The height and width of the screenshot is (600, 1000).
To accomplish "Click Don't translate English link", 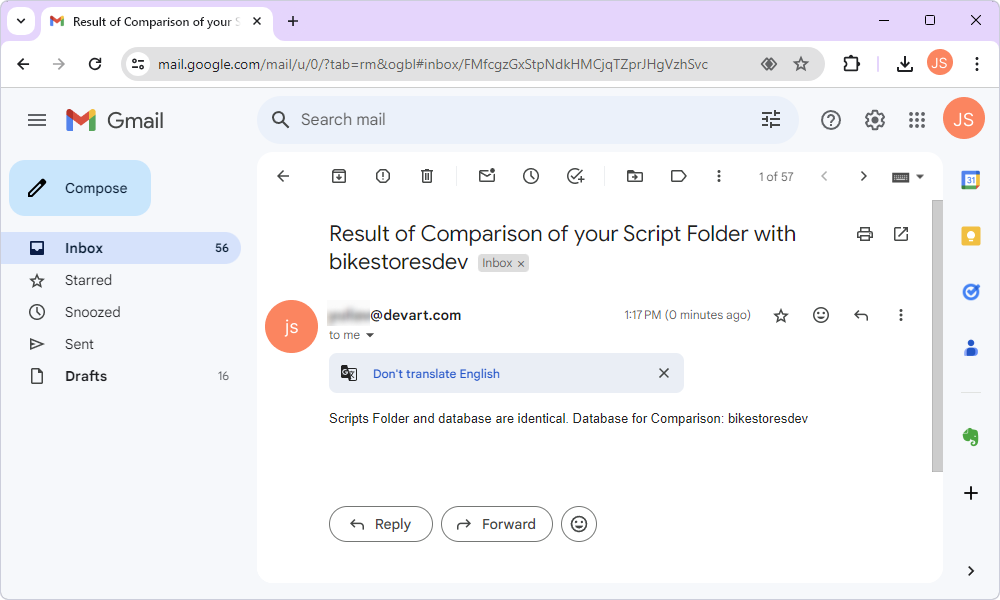I will [x=436, y=374].
